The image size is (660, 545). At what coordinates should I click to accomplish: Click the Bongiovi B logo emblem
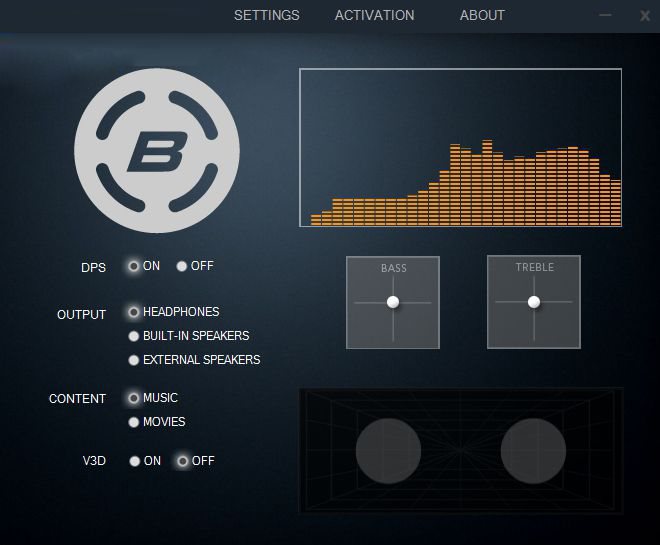(157, 151)
